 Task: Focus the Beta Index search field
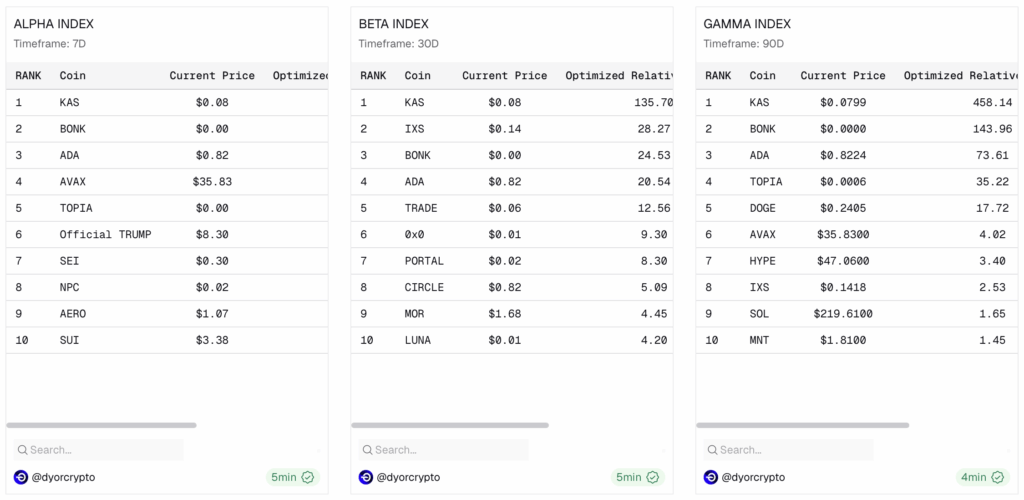[x=450, y=450]
